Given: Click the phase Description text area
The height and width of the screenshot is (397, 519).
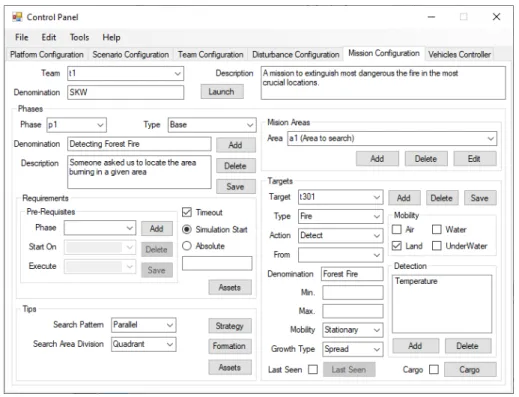Looking at the screenshot, I should pos(139,172).
